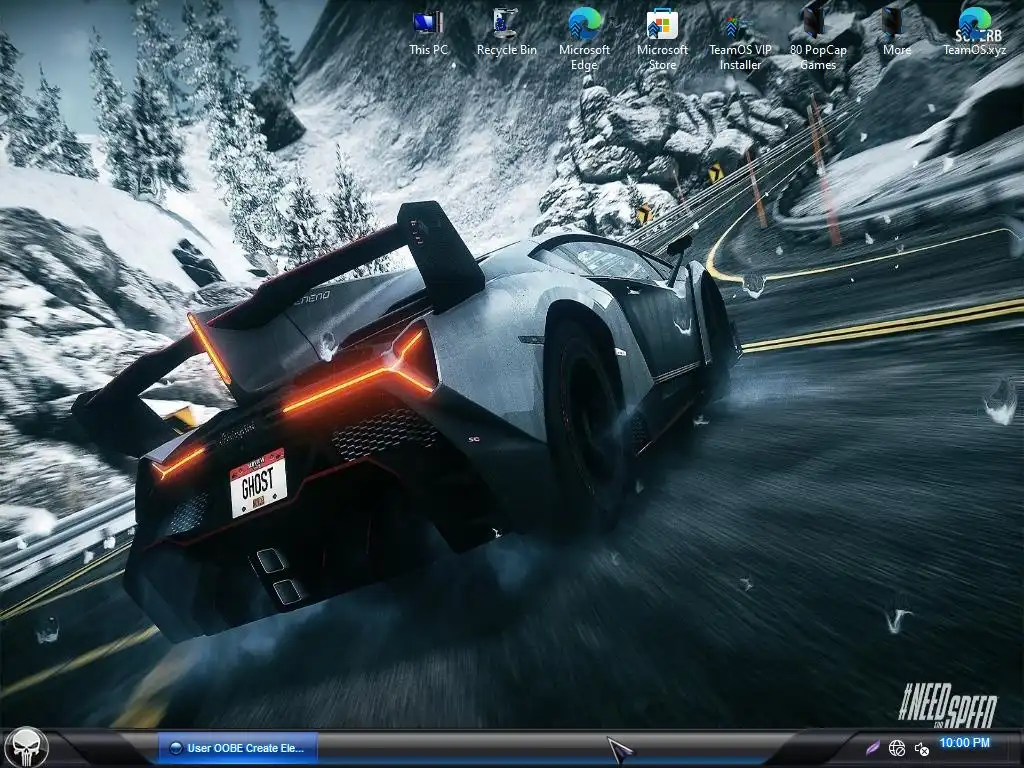
Task: Open the 10:00 PM taskbar clock
Action: 964,743
